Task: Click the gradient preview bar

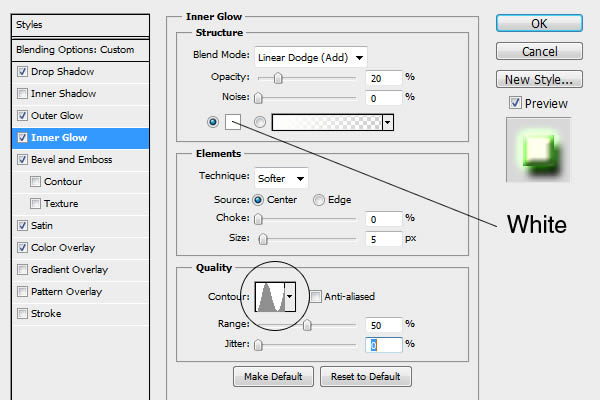Action: [x=327, y=122]
